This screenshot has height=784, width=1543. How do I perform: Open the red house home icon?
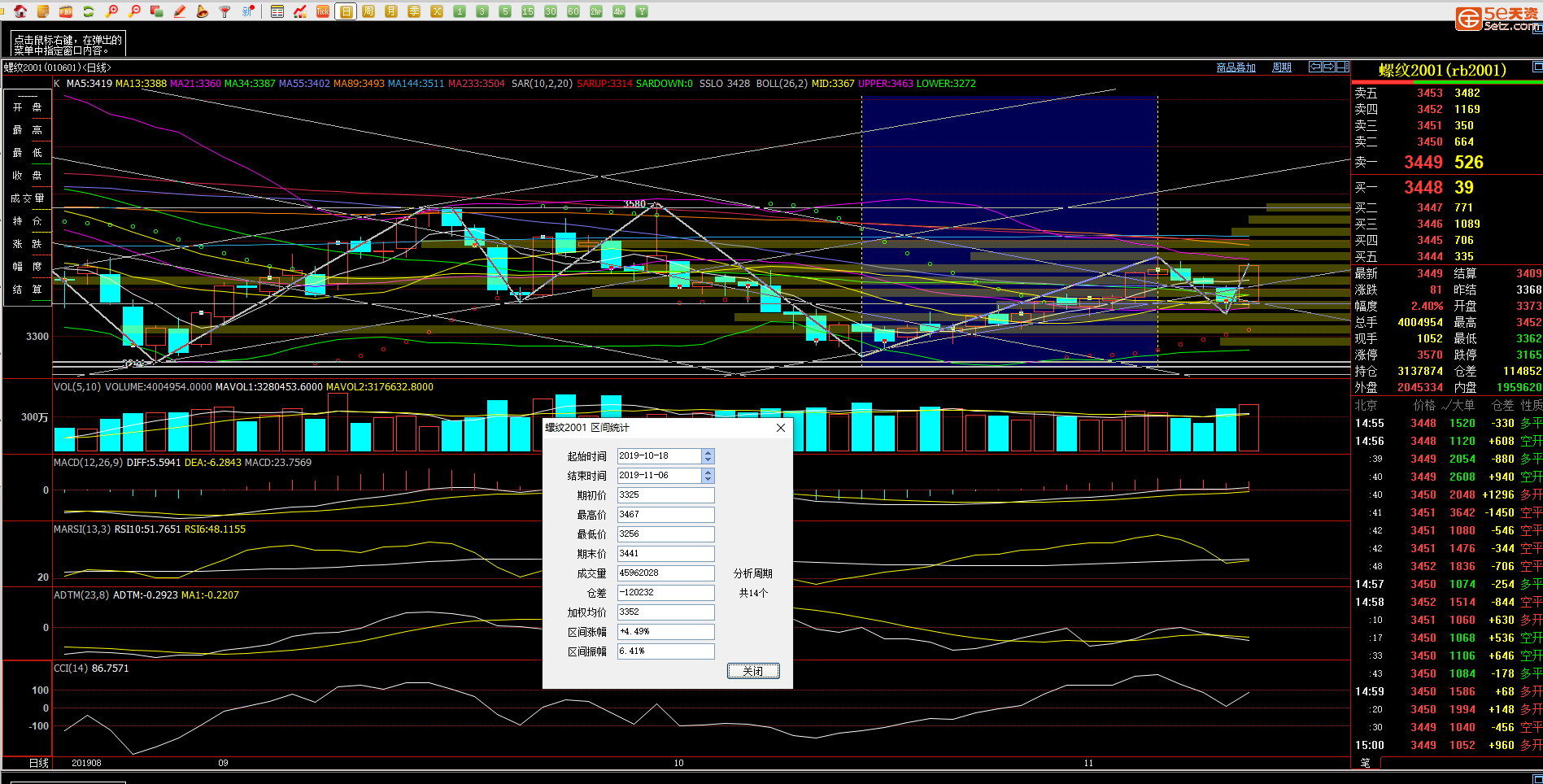point(20,11)
